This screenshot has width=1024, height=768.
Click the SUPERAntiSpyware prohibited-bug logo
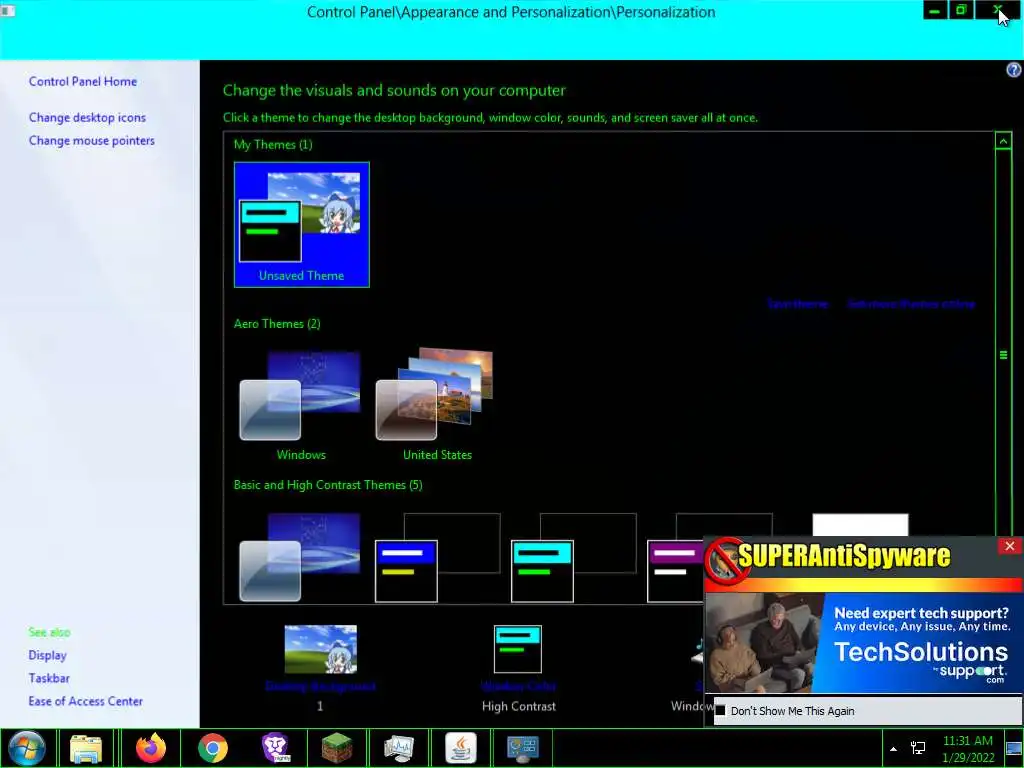click(726, 560)
